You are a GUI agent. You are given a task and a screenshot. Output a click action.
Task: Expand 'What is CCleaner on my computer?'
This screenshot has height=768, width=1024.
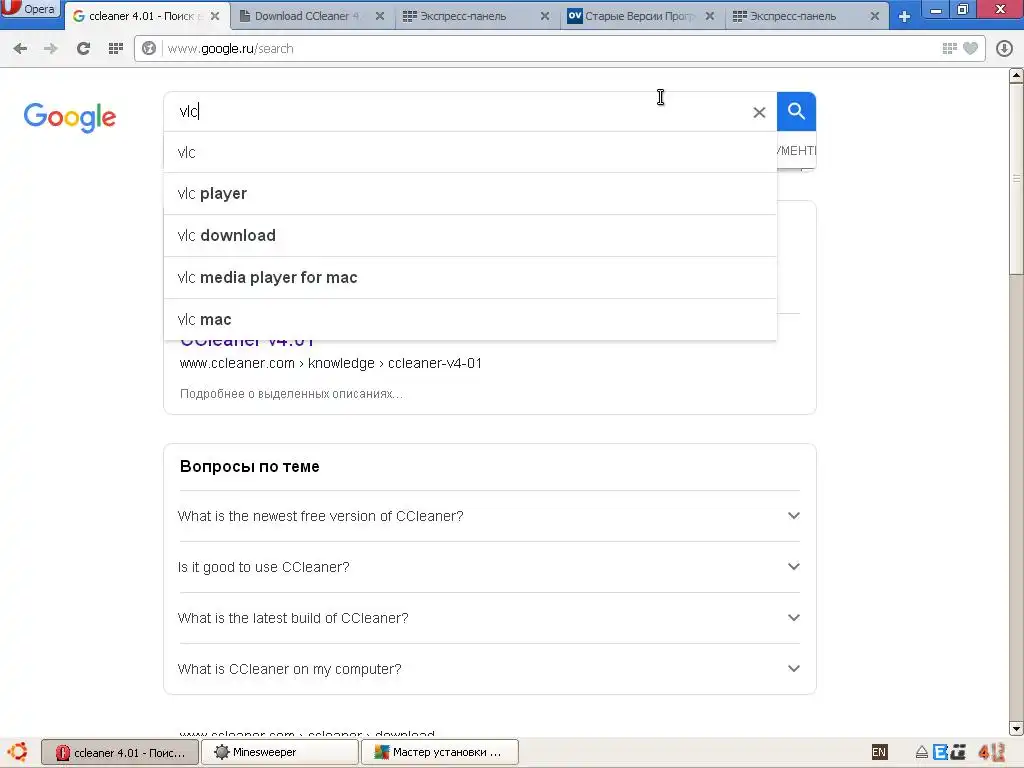[489, 669]
